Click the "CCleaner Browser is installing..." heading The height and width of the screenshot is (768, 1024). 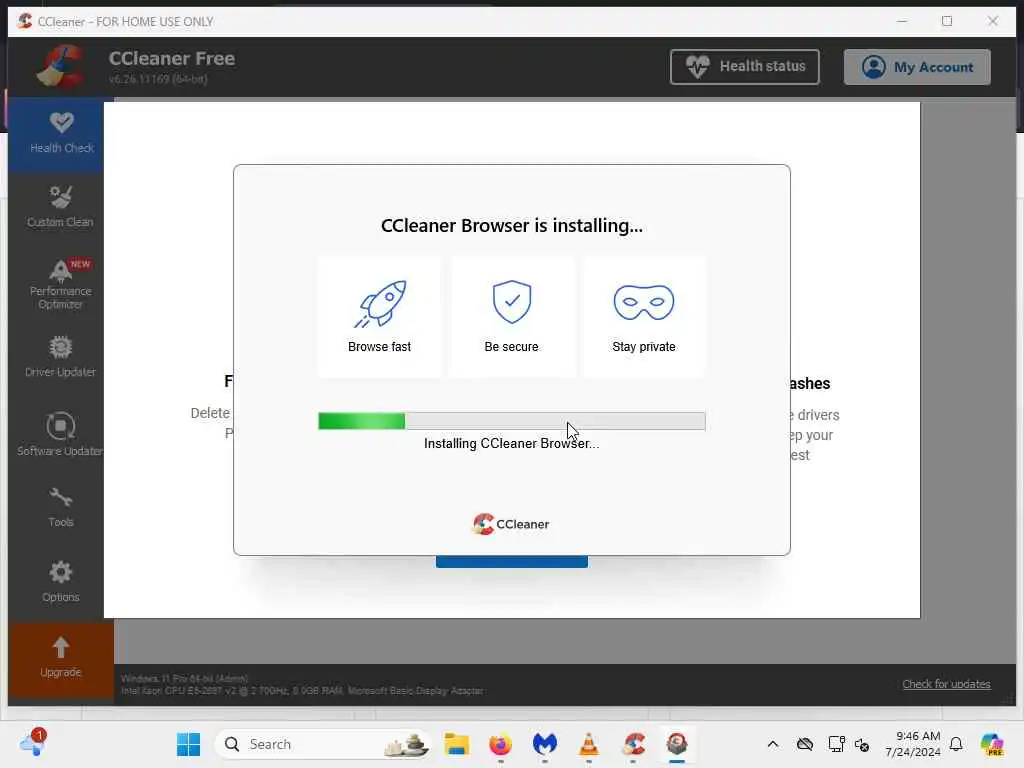pos(512,226)
